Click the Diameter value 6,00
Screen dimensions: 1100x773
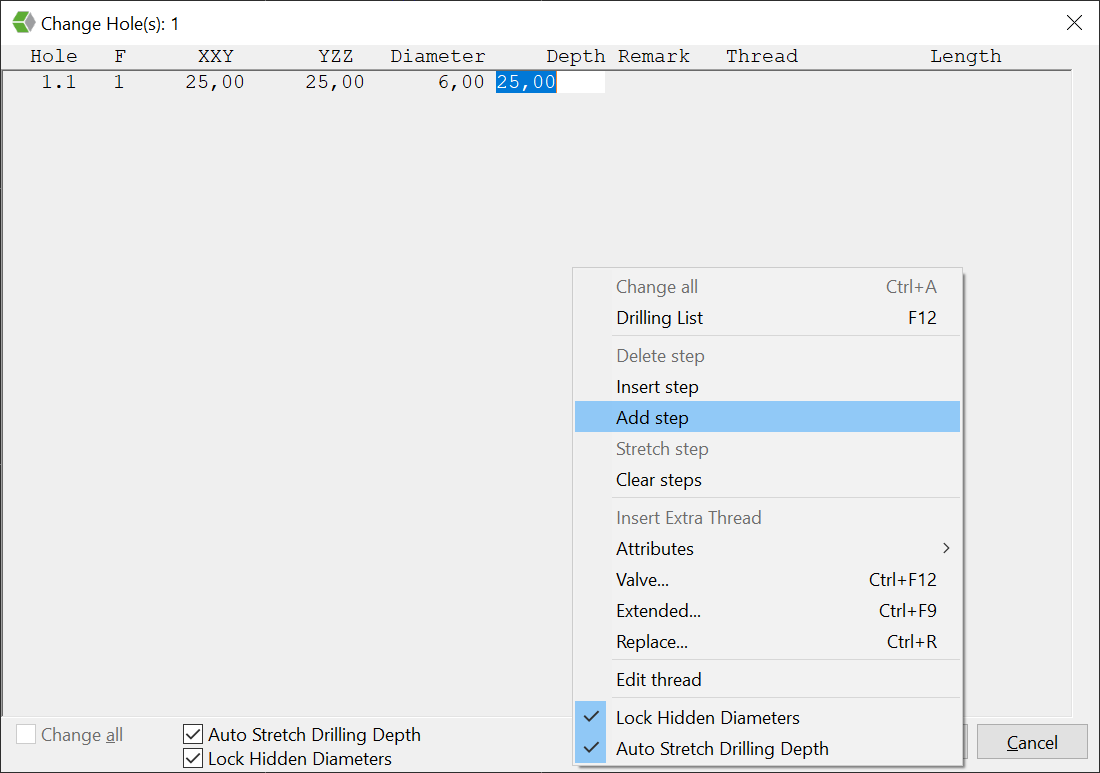[461, 82]
